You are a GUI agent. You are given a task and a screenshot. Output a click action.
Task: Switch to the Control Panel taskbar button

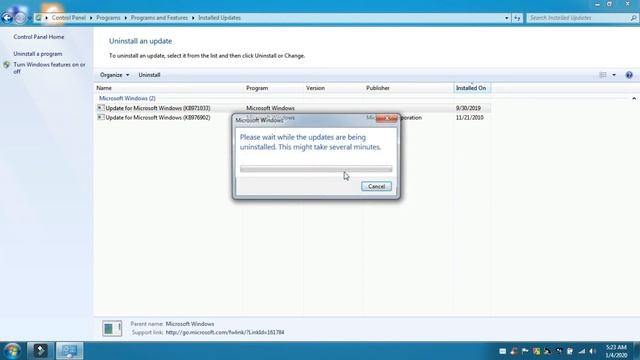[69, 351]
